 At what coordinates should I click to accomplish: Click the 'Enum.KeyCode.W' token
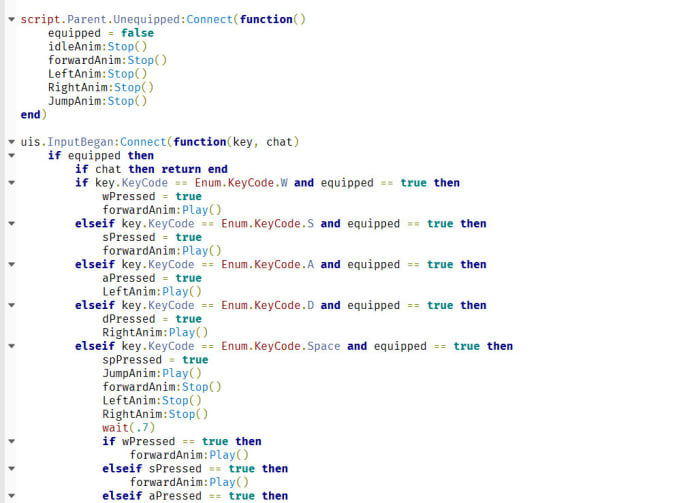[241, 183]
